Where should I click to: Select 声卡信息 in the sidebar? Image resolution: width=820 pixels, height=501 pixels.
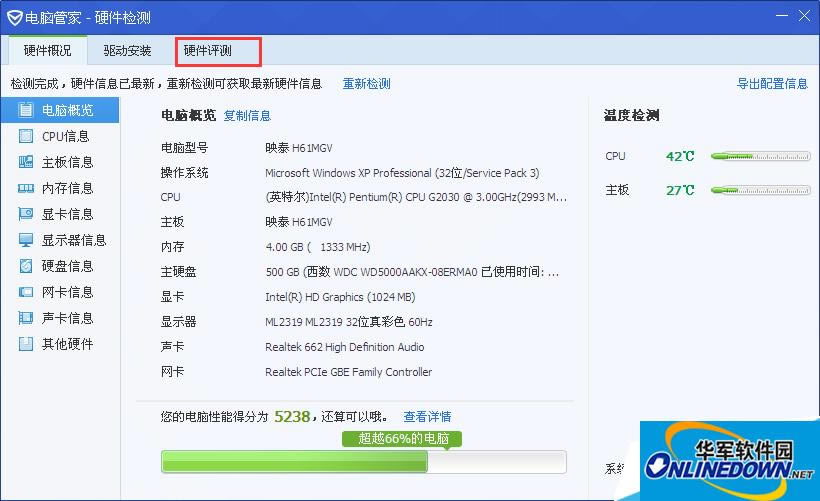coord(60,318)
